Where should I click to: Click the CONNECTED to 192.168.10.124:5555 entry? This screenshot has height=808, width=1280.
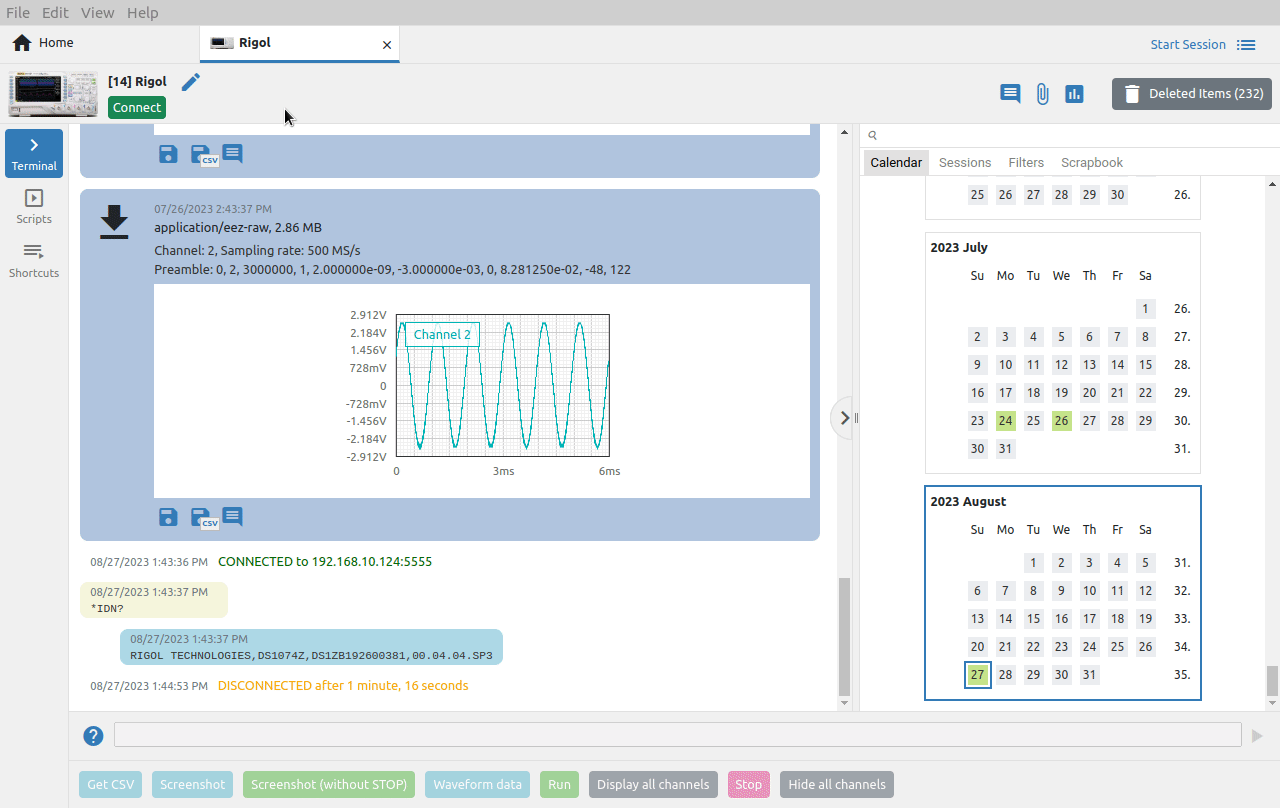[x=325, y=562]
